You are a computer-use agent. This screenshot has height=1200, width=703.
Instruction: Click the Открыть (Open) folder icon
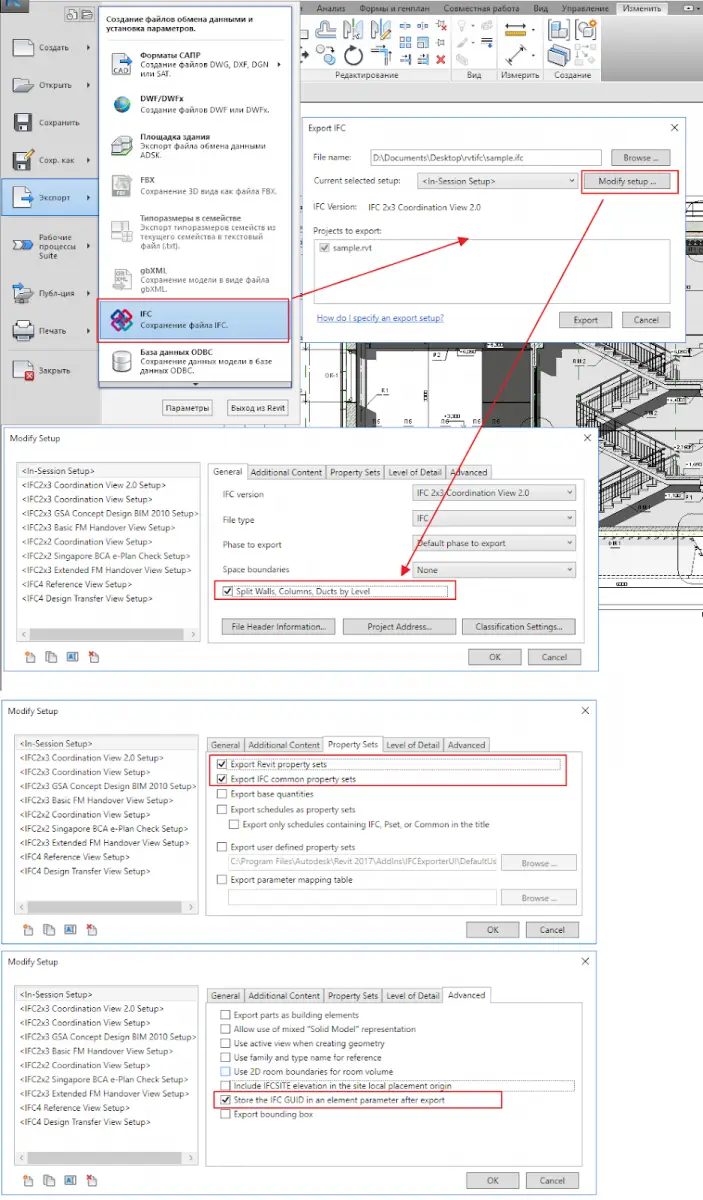[25, 85]
